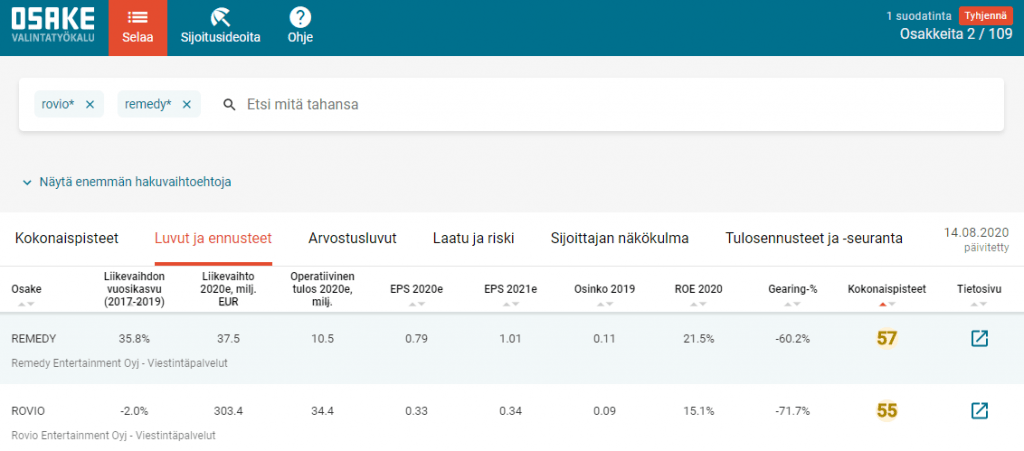Remove the rovio* filter chip
This screenshot has width=1024, height=451.
[89, 104]
